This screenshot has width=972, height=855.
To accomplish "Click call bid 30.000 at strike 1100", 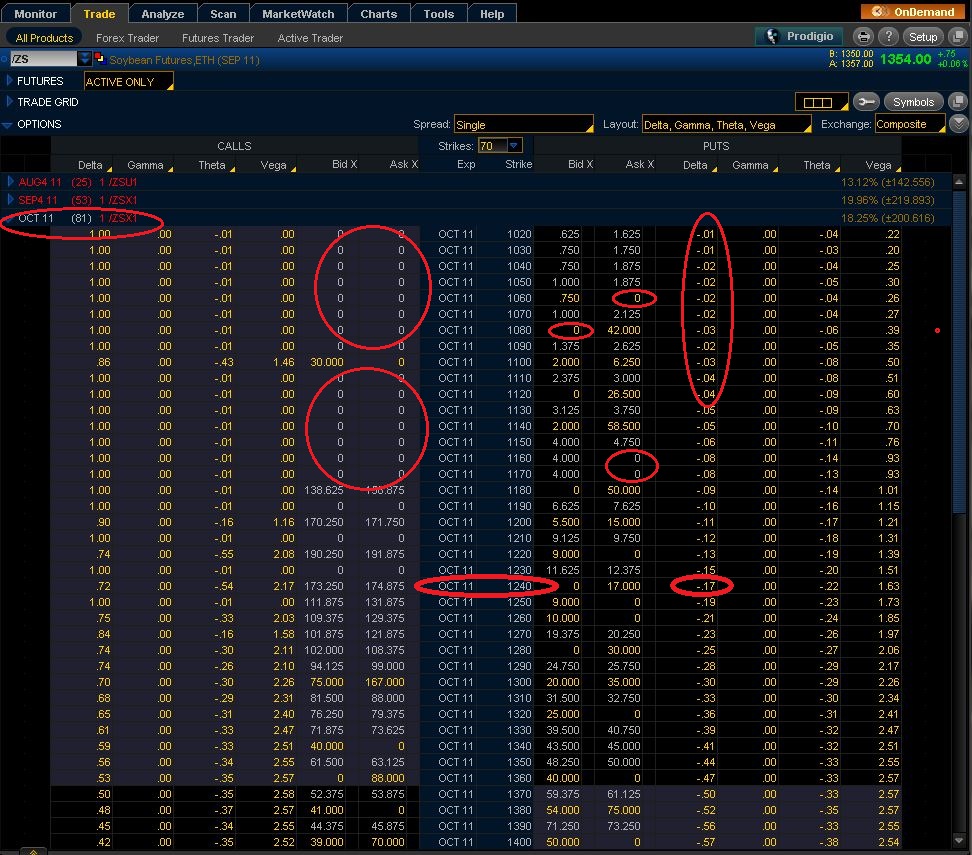I will click(326, 362).
